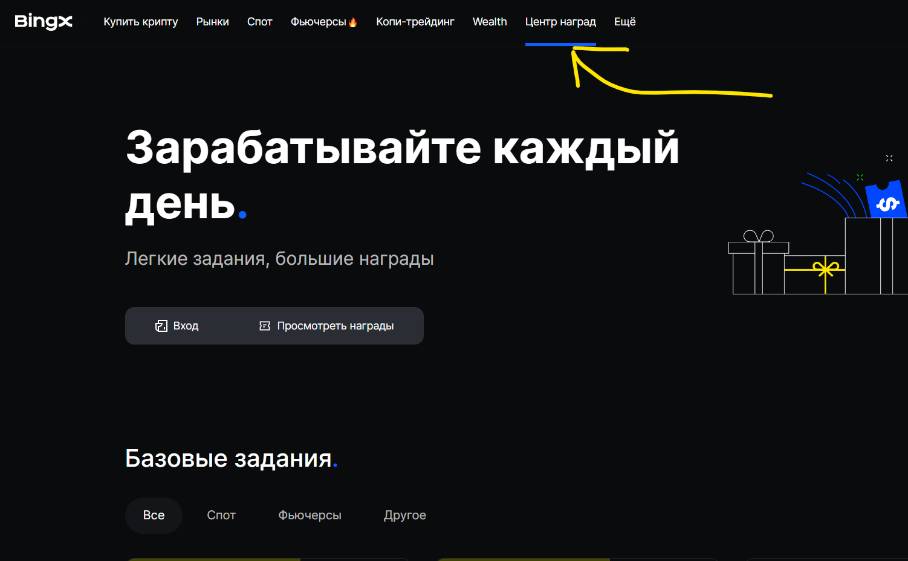Filter basic tasks by Фьючерсы

tap(310, 515)
